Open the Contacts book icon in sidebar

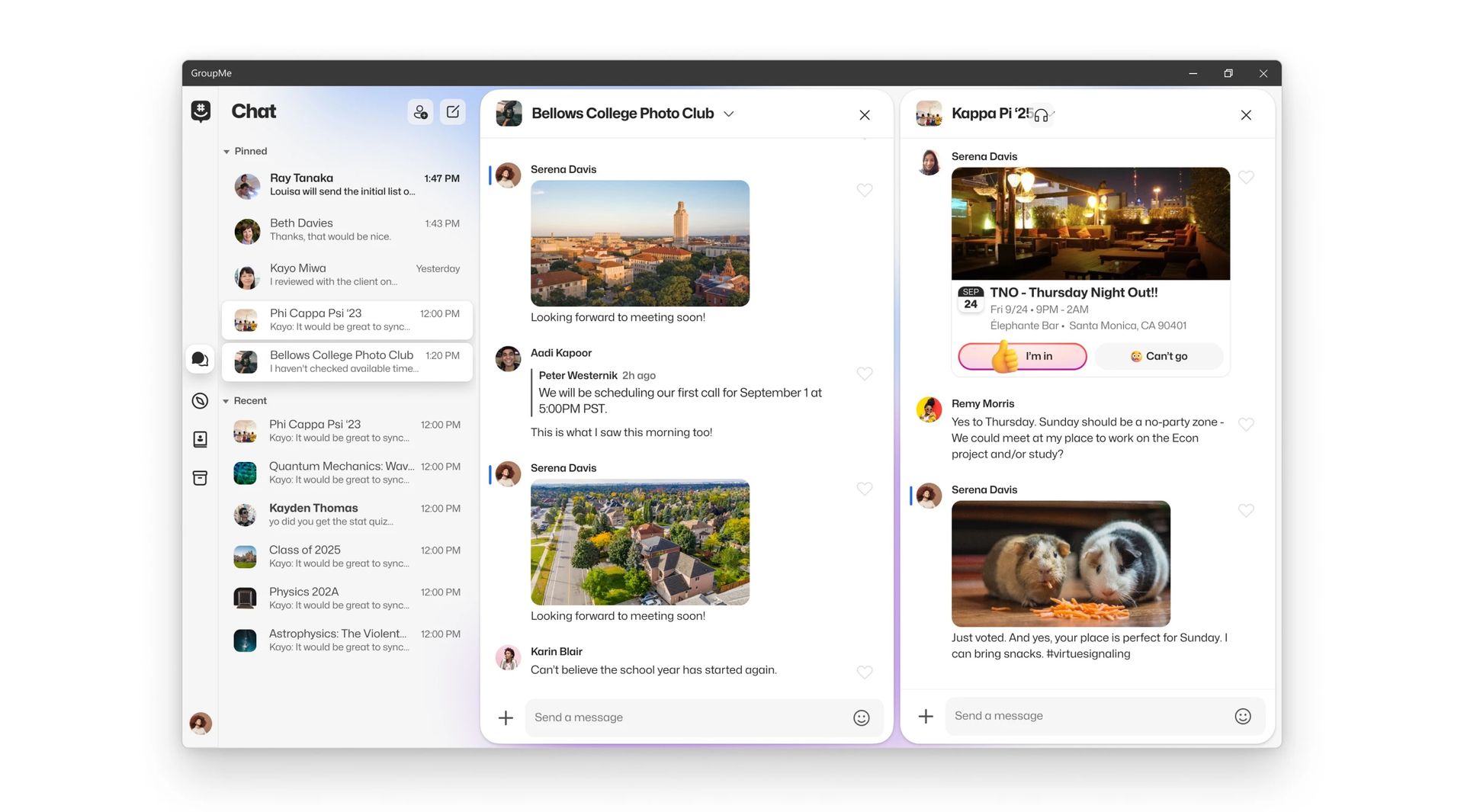coord(200,439)
